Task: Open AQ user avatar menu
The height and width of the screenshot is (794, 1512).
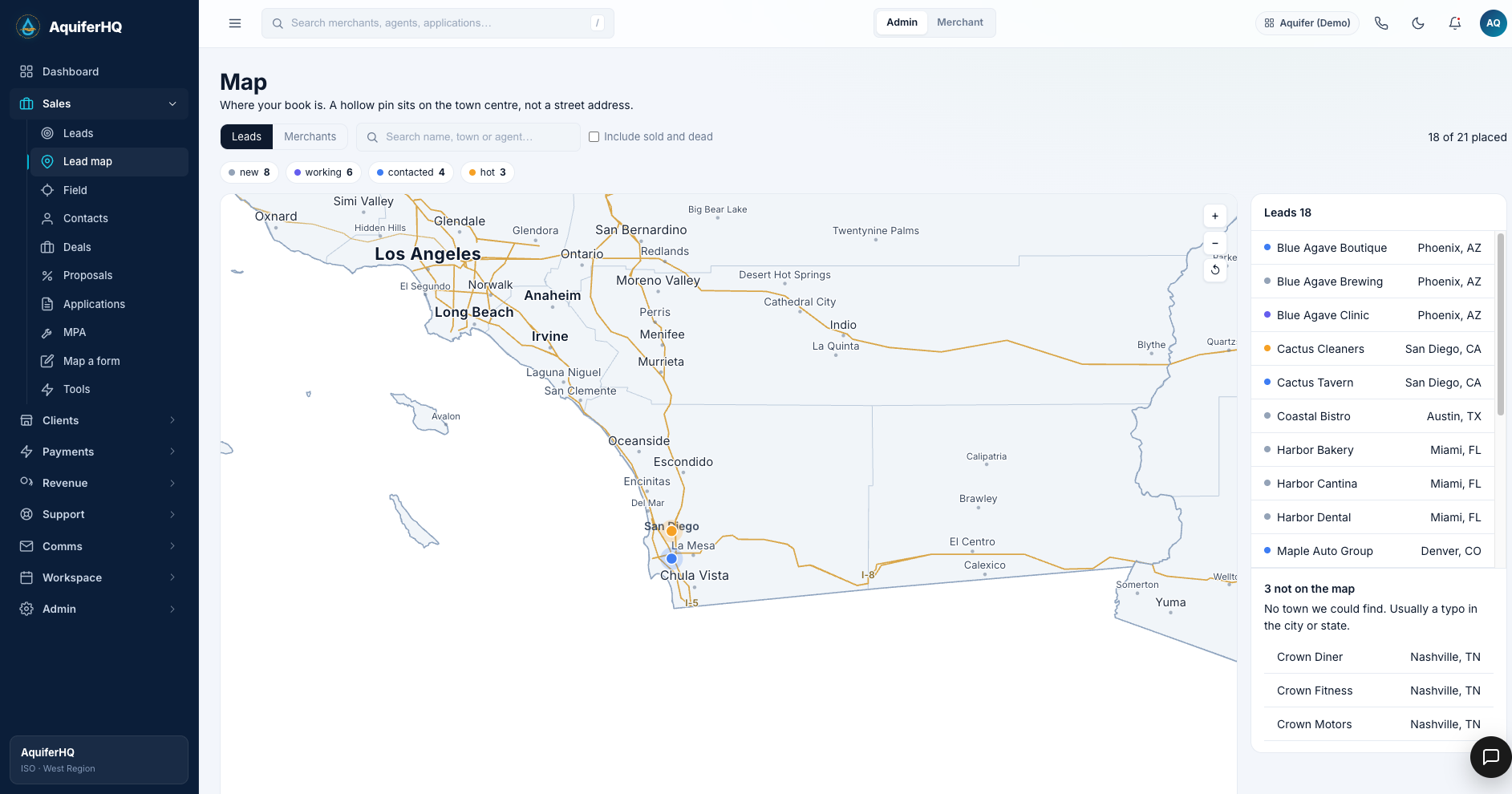Action: tap(1493, 23)
